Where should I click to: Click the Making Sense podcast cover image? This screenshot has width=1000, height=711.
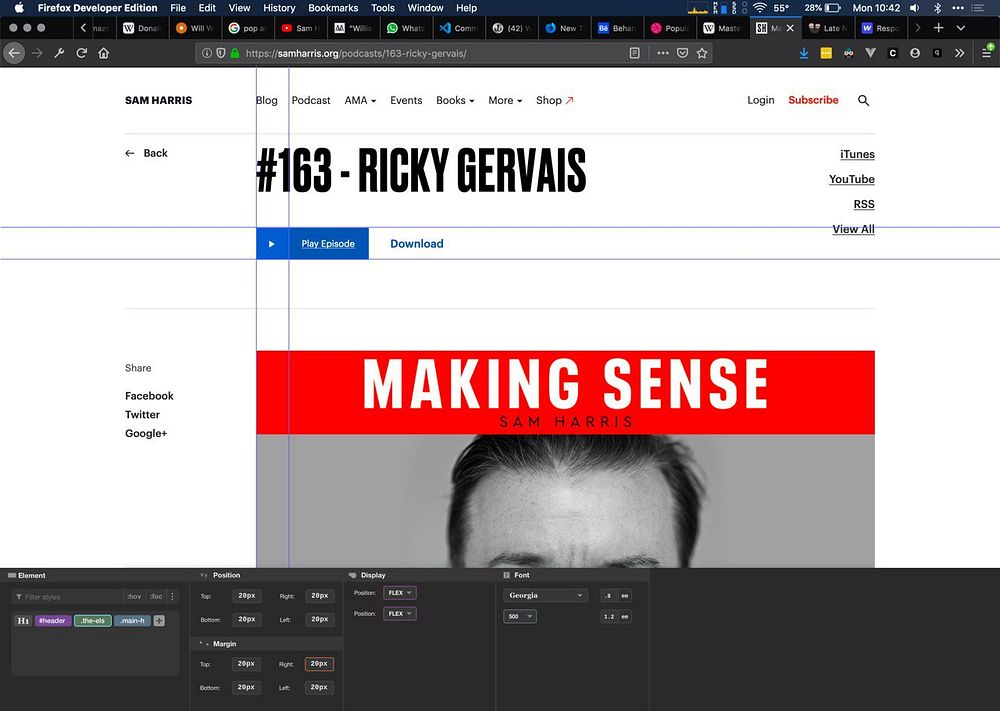click(x=565, y=458)
